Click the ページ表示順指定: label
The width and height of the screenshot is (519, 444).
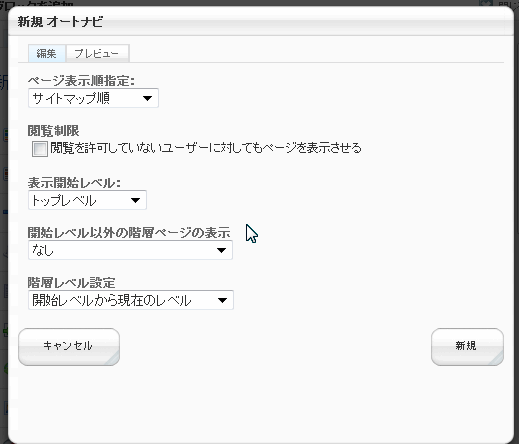[x=81, y=81]
